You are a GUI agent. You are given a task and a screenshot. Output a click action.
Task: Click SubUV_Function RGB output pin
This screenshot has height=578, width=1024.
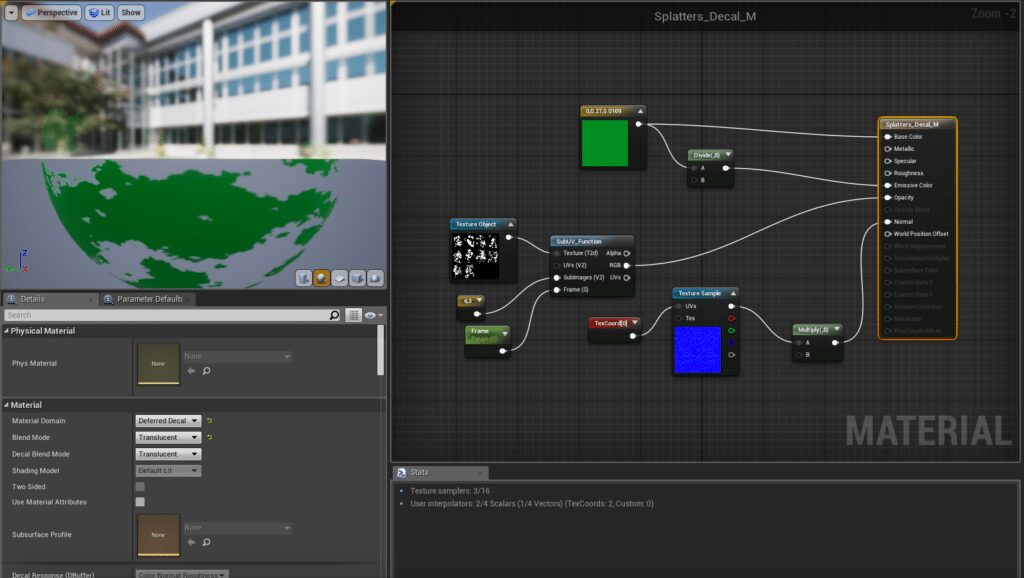(x=626, y=265)
